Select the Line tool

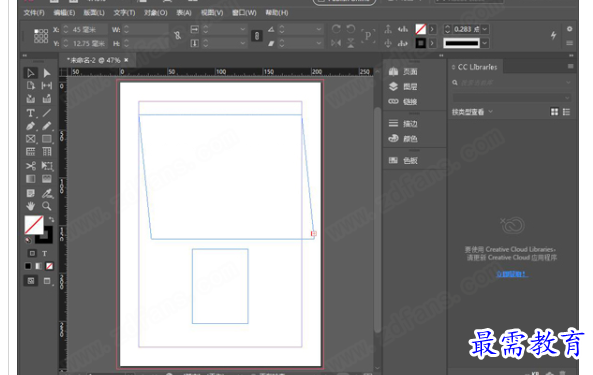pos(47,113)
